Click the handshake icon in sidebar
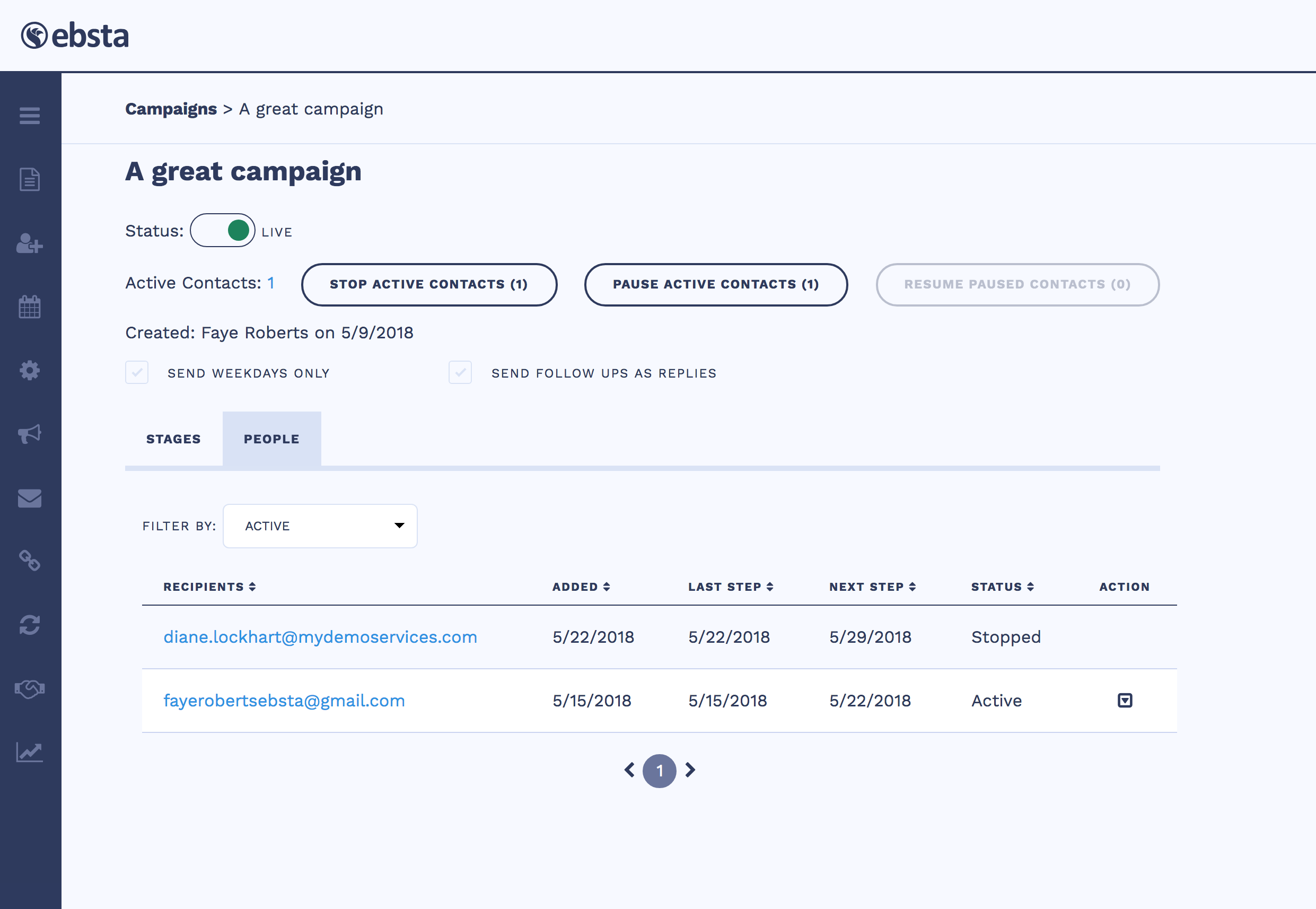The height and width of the screenshot is (909, 1316). click(30, 689)
